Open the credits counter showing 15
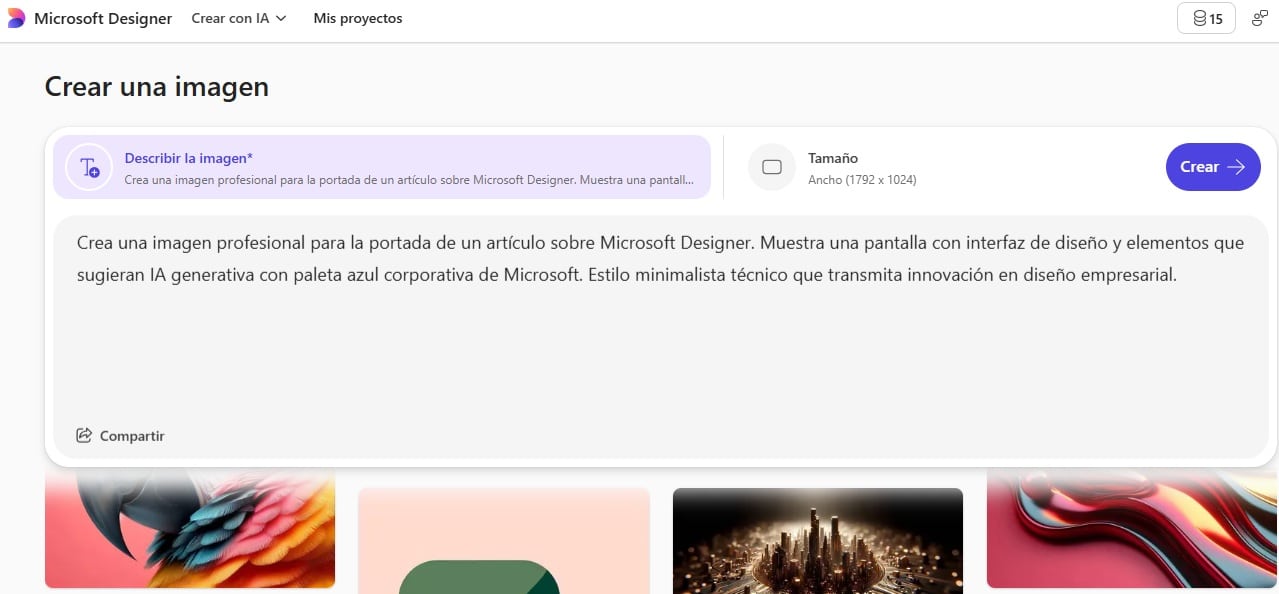This screenshot has height=594, width=1279. click(1207, 18)
